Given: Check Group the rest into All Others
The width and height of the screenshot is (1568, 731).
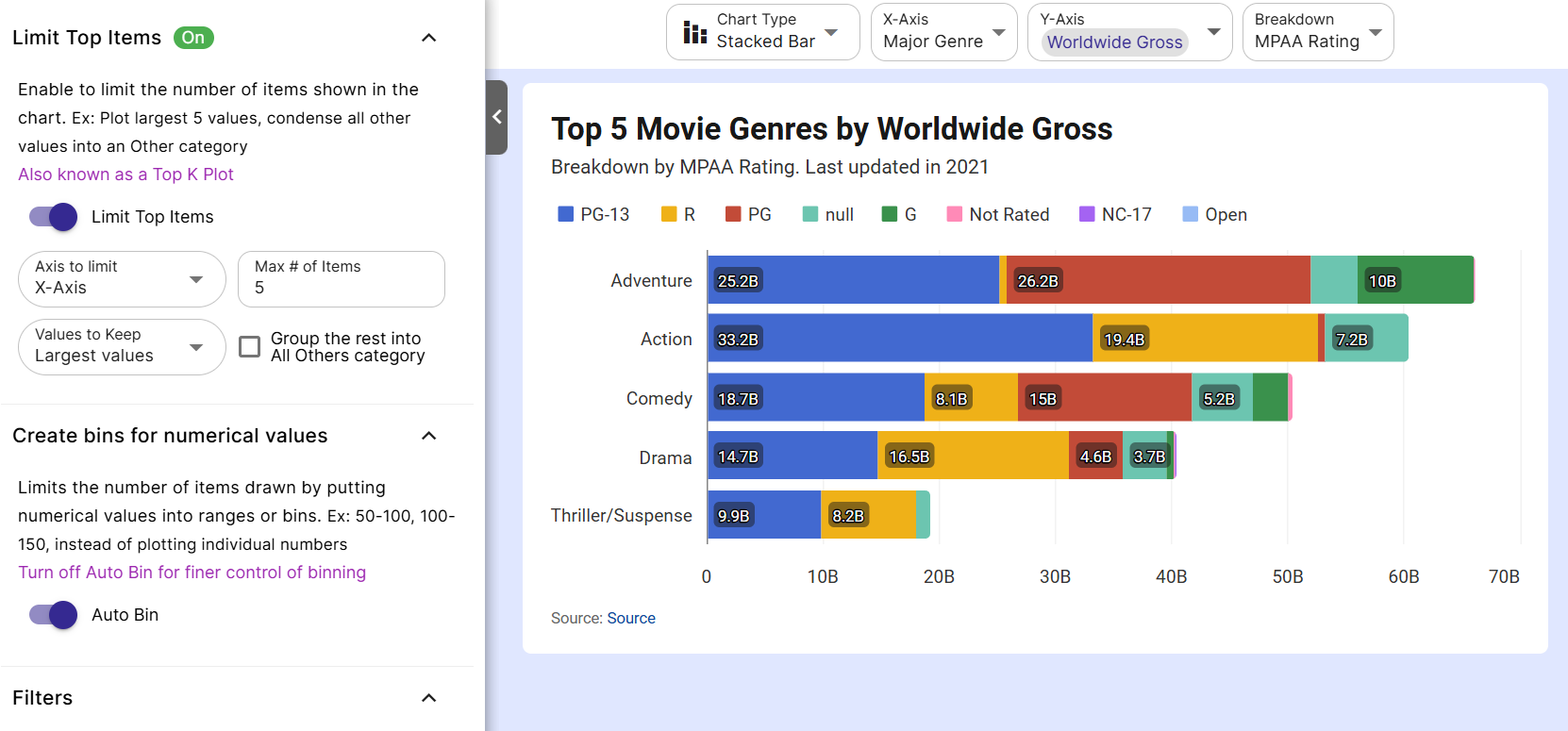Looking at the screenshot, I should pos(250,347).
